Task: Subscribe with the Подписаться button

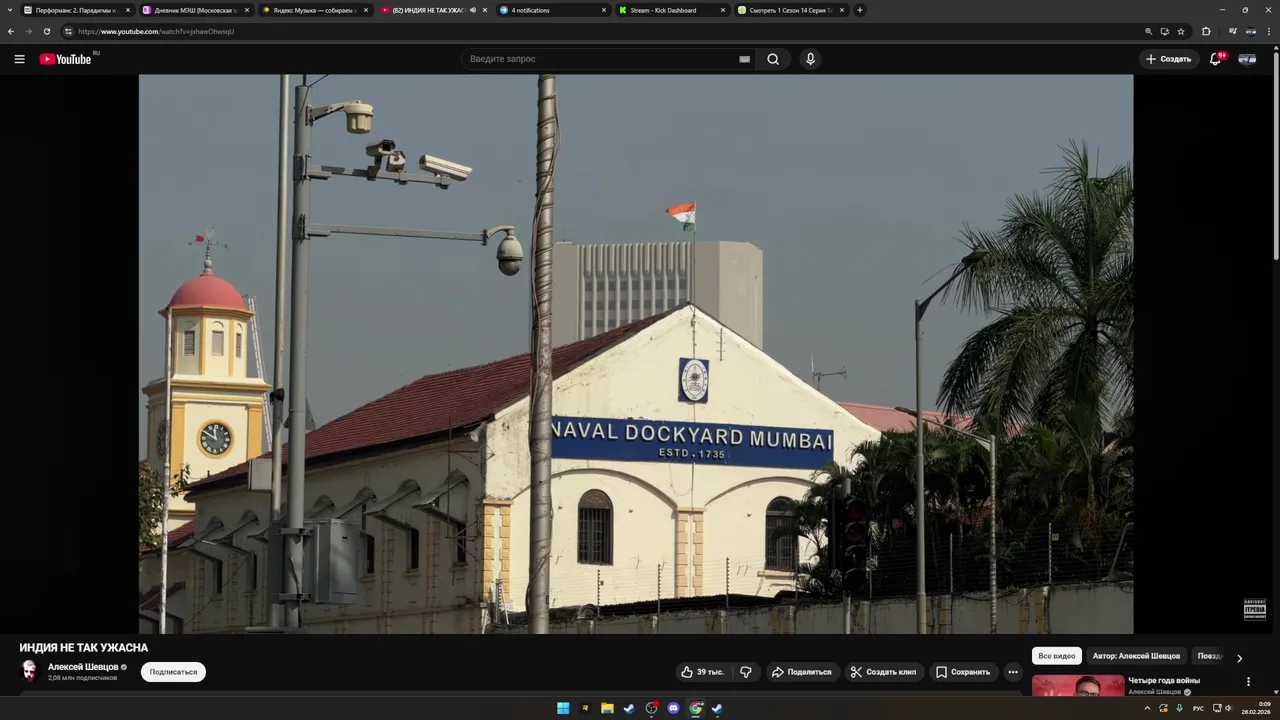Action: [173, 672]
